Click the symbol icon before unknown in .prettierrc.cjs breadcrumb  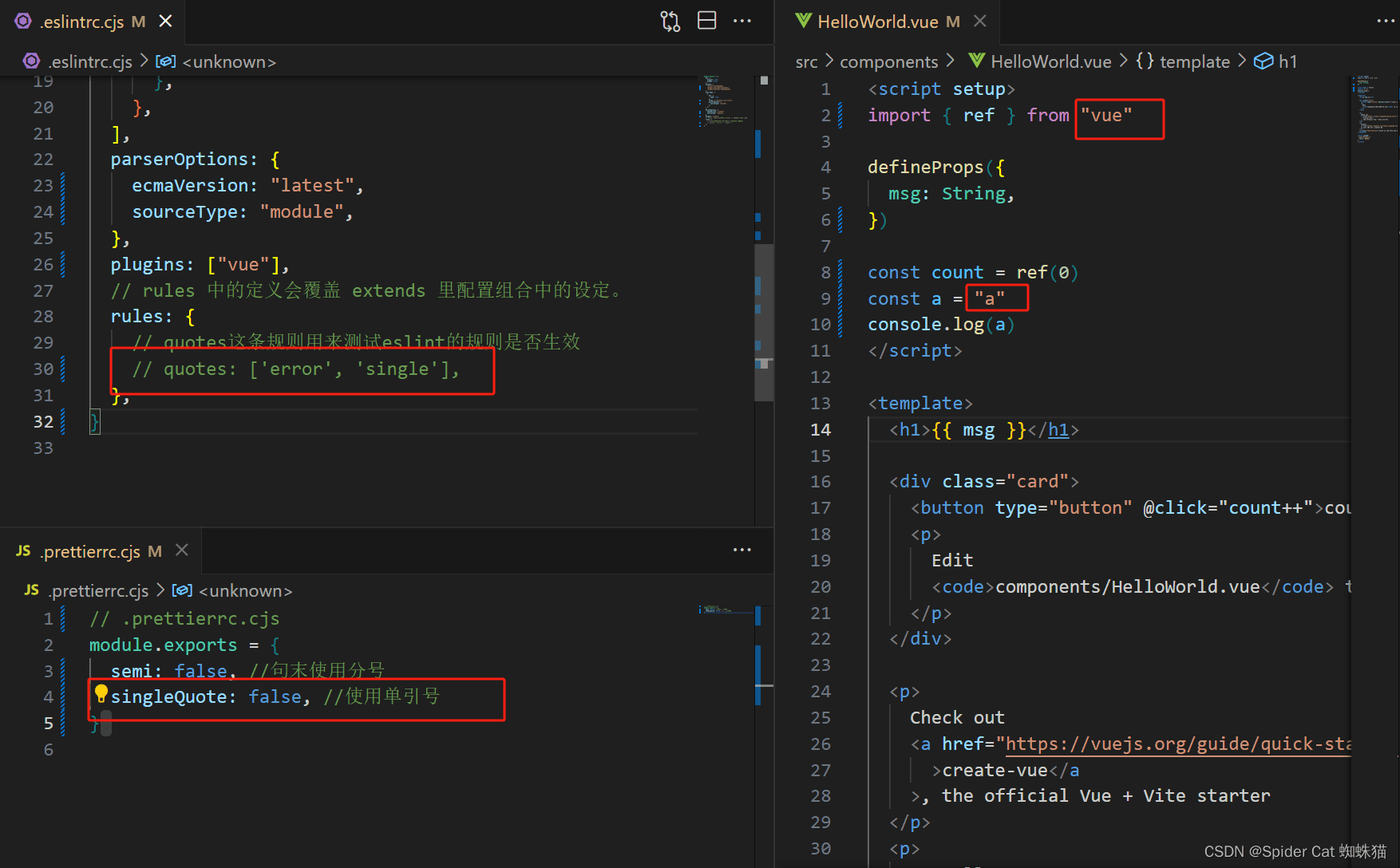click(182, 590)
